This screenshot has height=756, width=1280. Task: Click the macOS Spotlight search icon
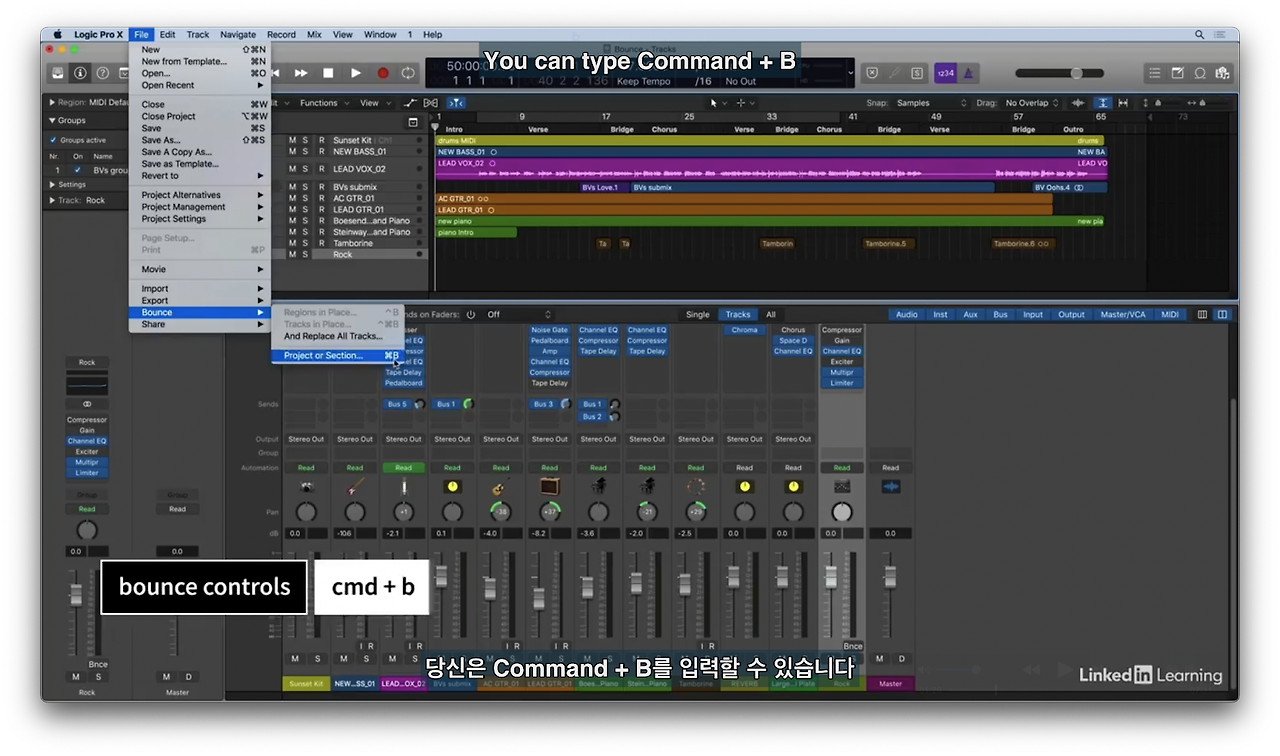point(1200,34)
